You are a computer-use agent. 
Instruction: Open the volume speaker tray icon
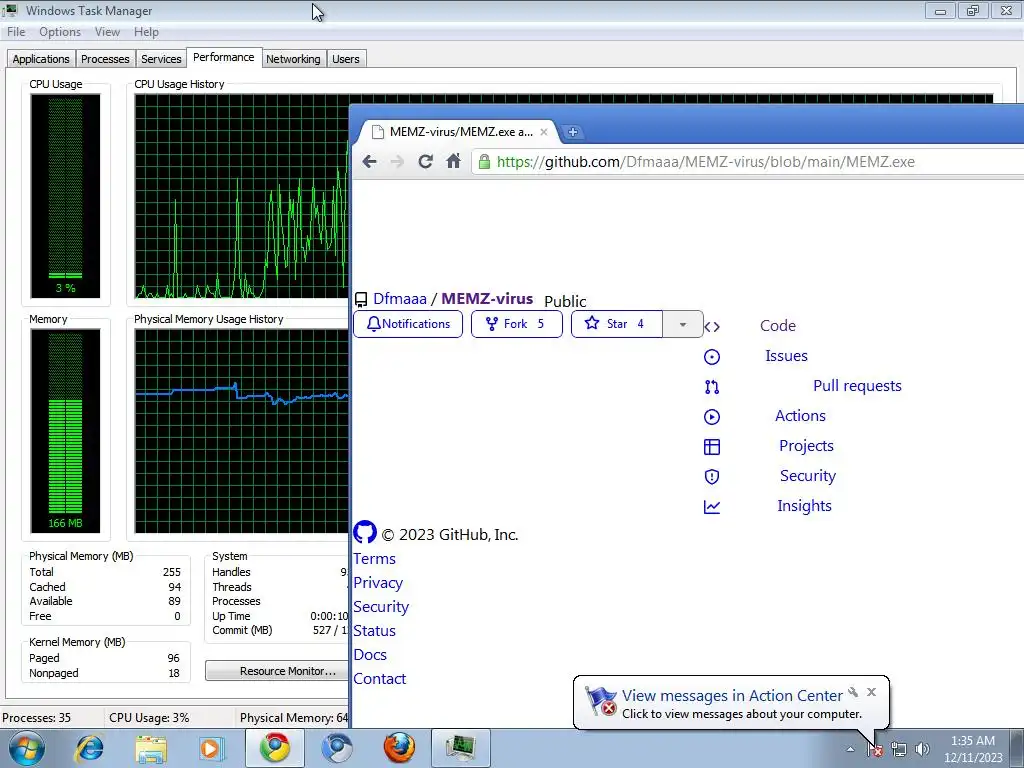[x=922, y=749]
